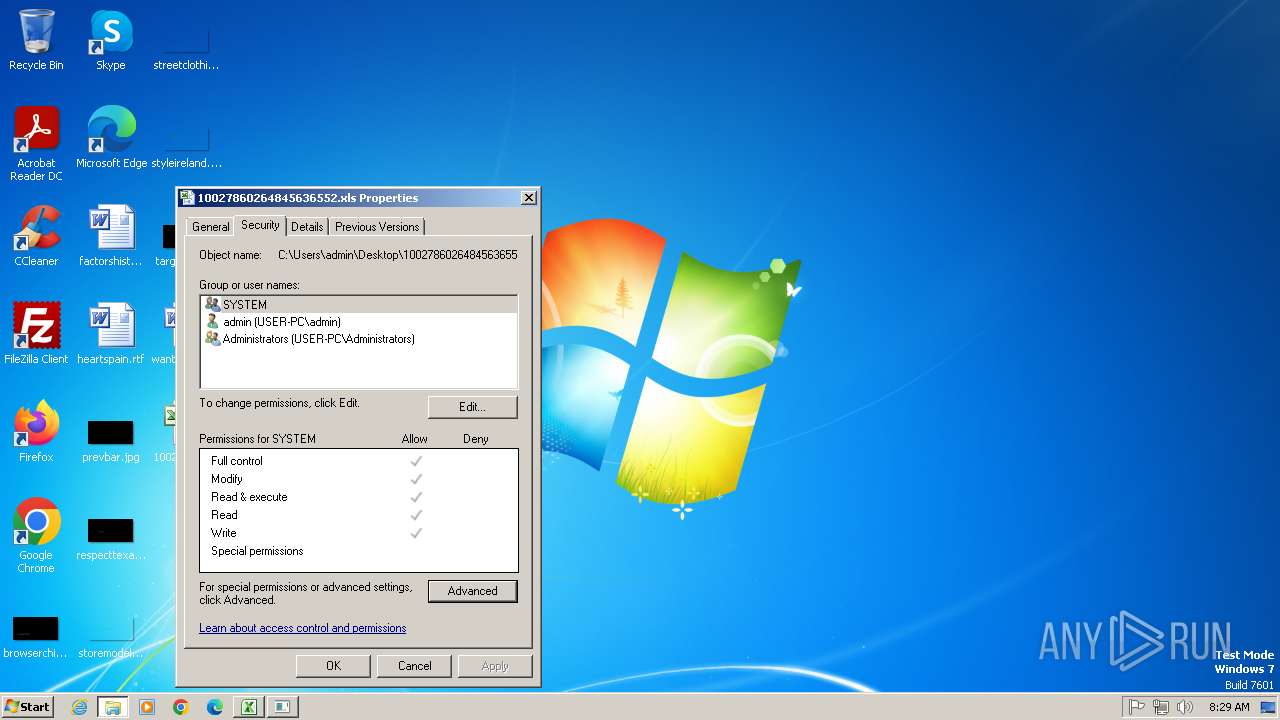
Task: Click the Edit... permissions button
Action: point(472,407)
